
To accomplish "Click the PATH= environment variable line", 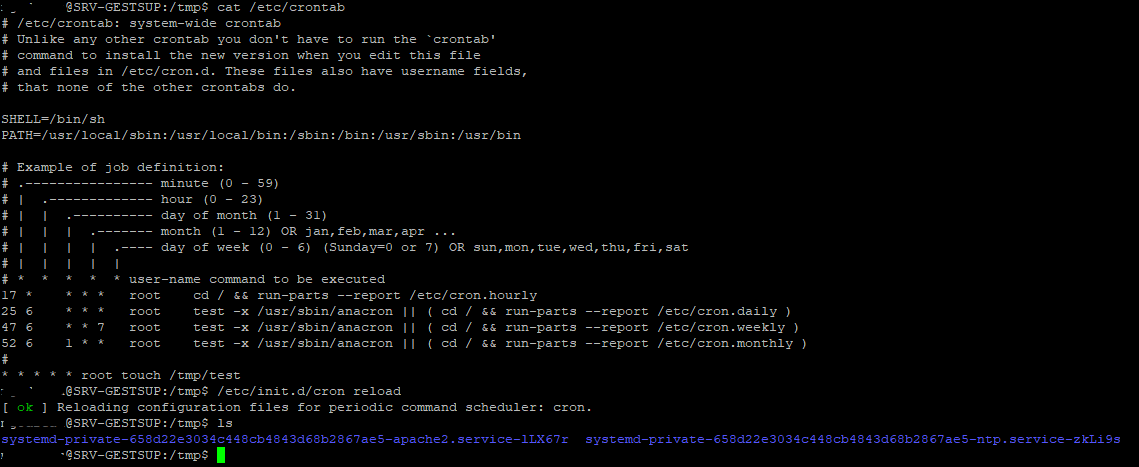I will pyautogui.click(x=261, y=135).
